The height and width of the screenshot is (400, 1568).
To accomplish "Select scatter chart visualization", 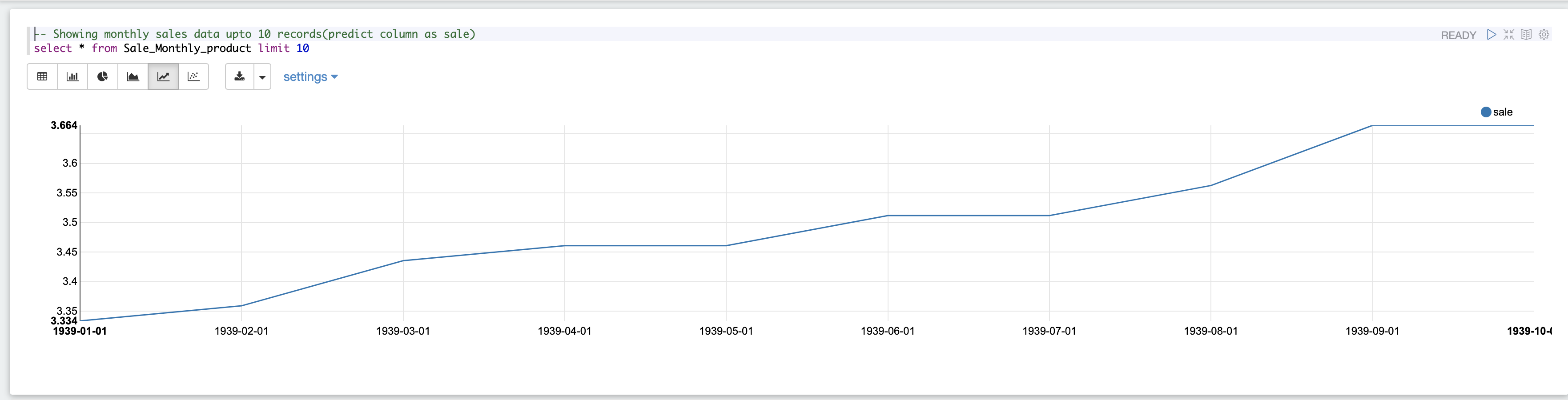I will 193,76.
